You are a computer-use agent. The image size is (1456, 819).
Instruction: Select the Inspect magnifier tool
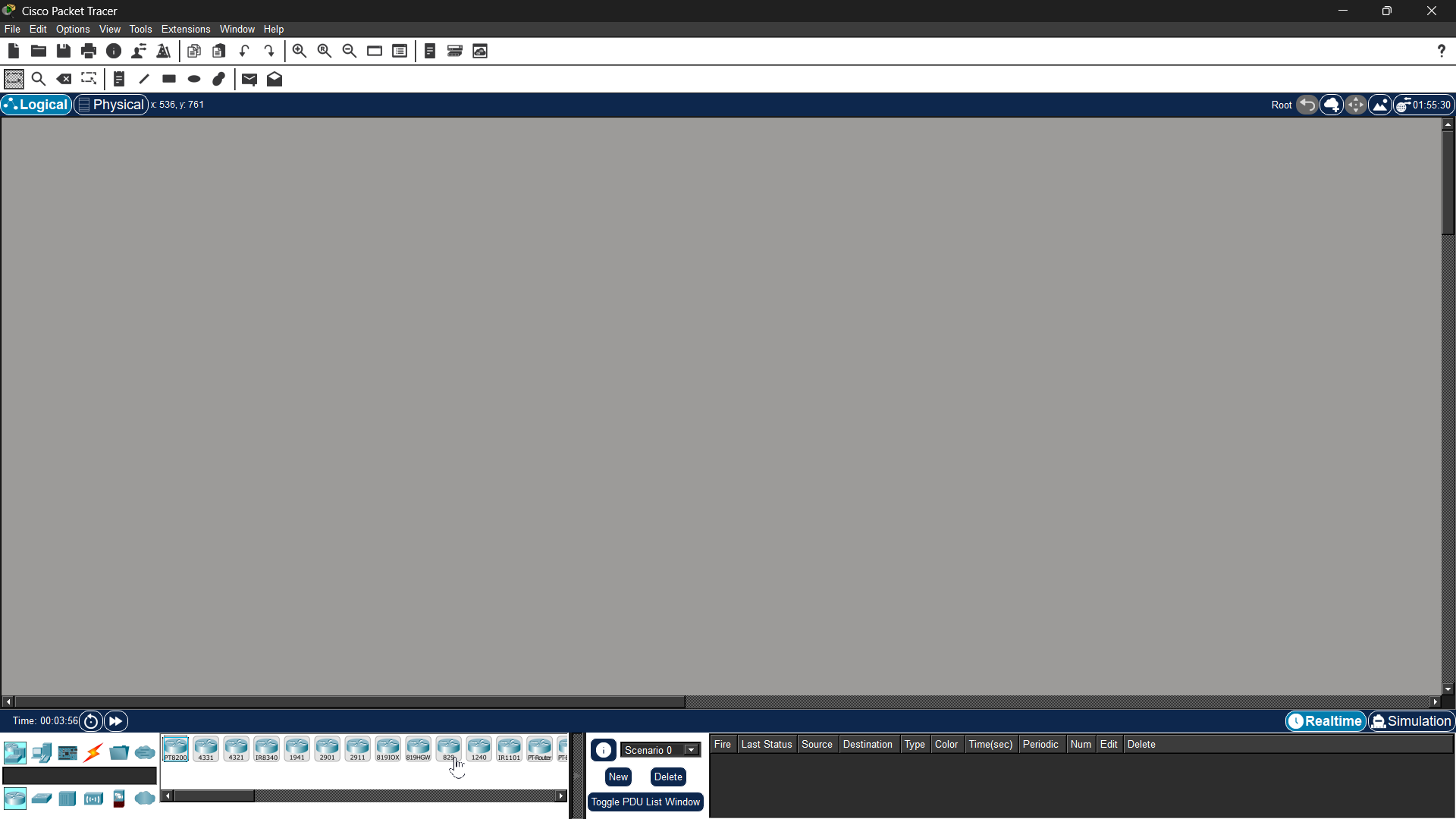point(39,79)
